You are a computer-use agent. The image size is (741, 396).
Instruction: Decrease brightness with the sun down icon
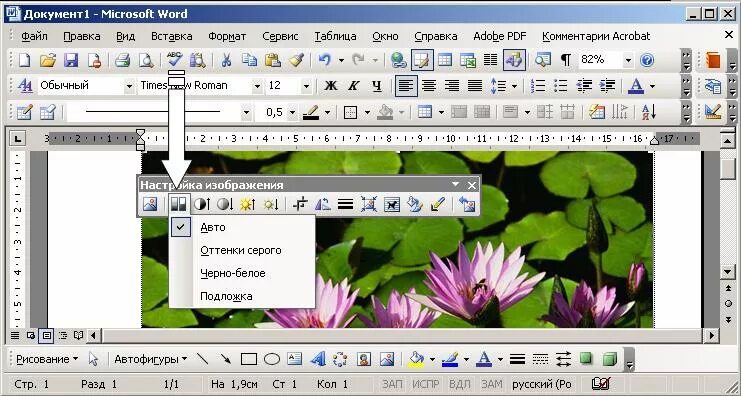[x=271, y=205]
